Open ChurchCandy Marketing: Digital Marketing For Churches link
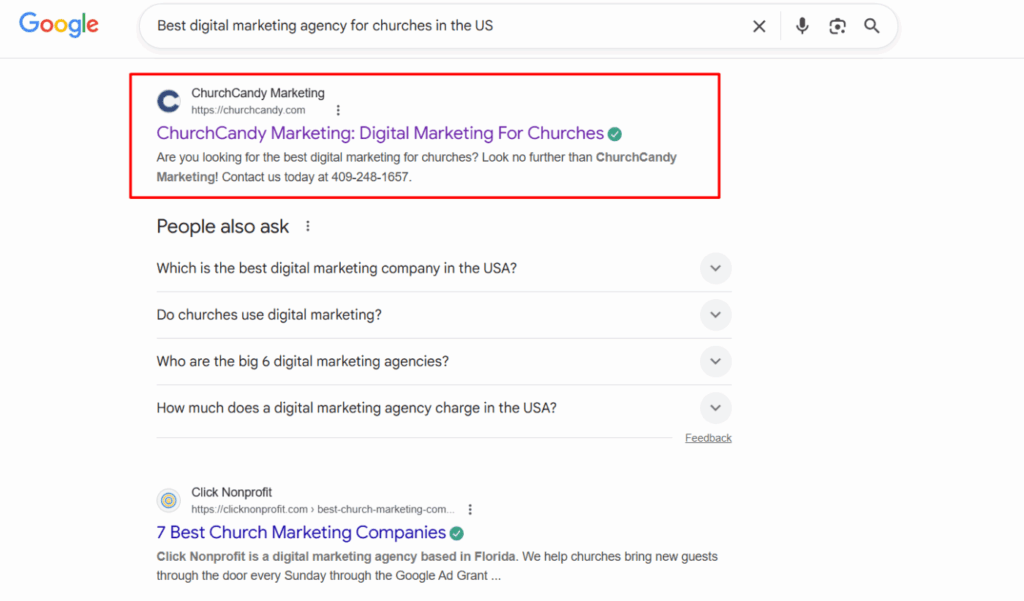The width and height of the screenshot is (1024, 601). tap(380, 133)
